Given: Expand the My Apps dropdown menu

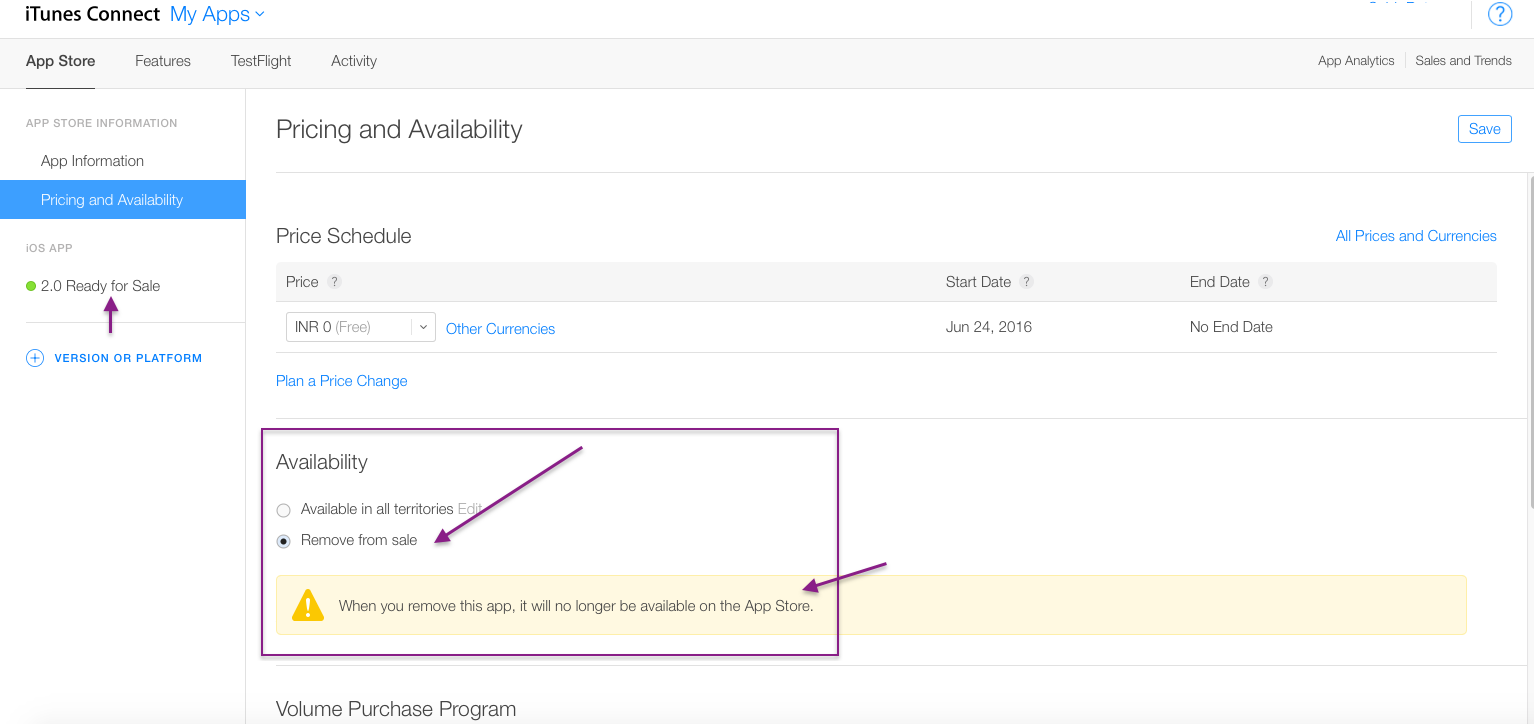Looking at the screenshot, I should point(218,14).
